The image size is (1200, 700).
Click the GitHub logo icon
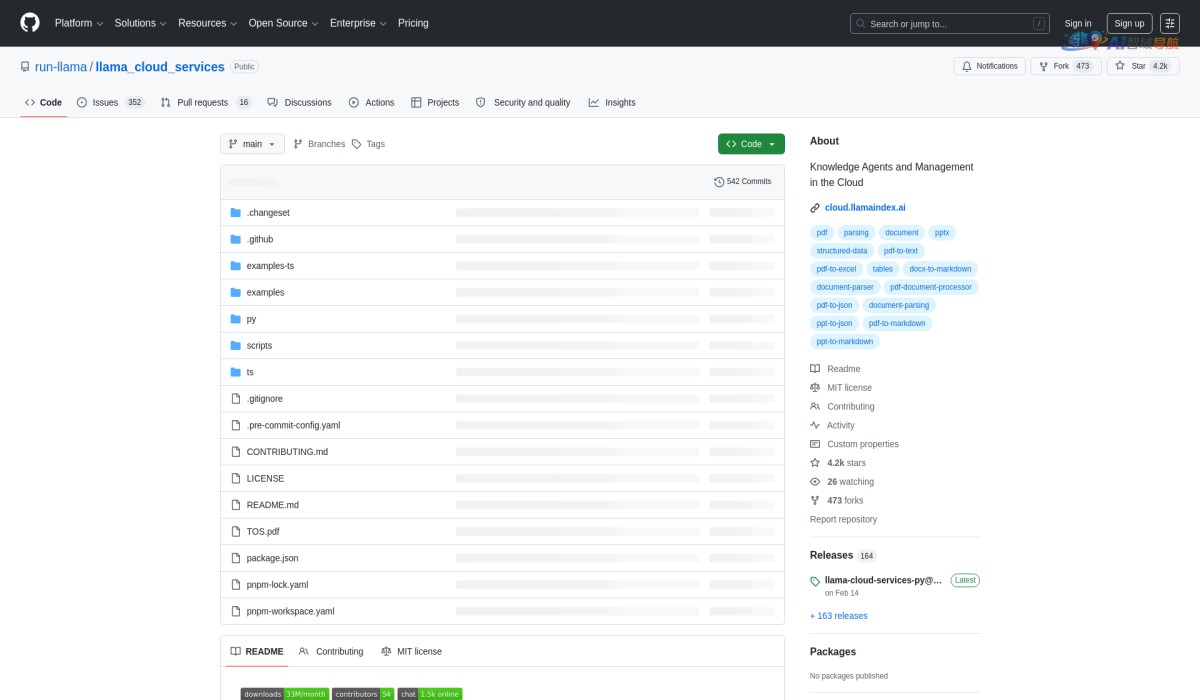click(x=30, y=23)
